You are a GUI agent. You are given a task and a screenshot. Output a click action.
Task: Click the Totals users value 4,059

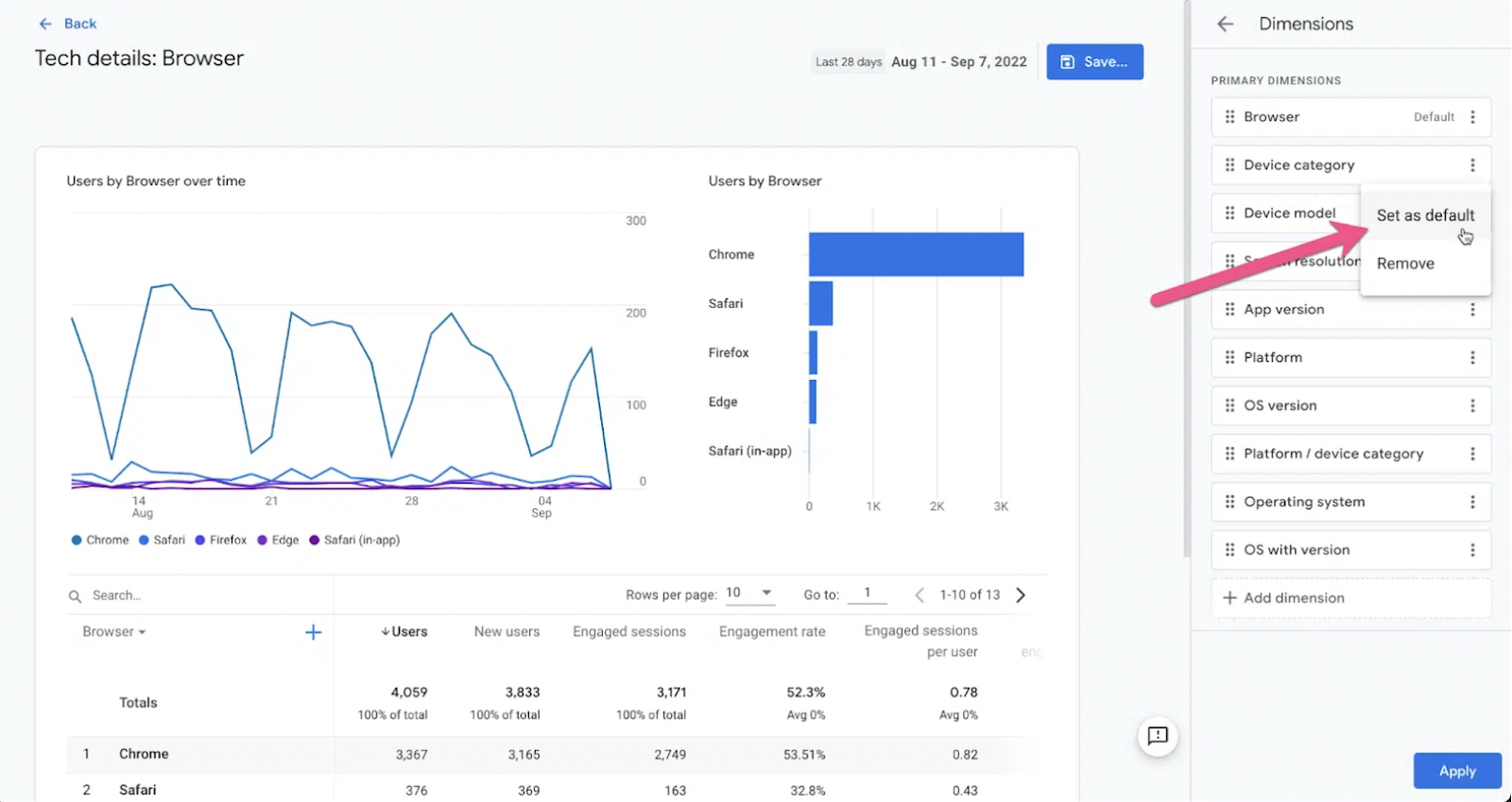tap(409, 692)
